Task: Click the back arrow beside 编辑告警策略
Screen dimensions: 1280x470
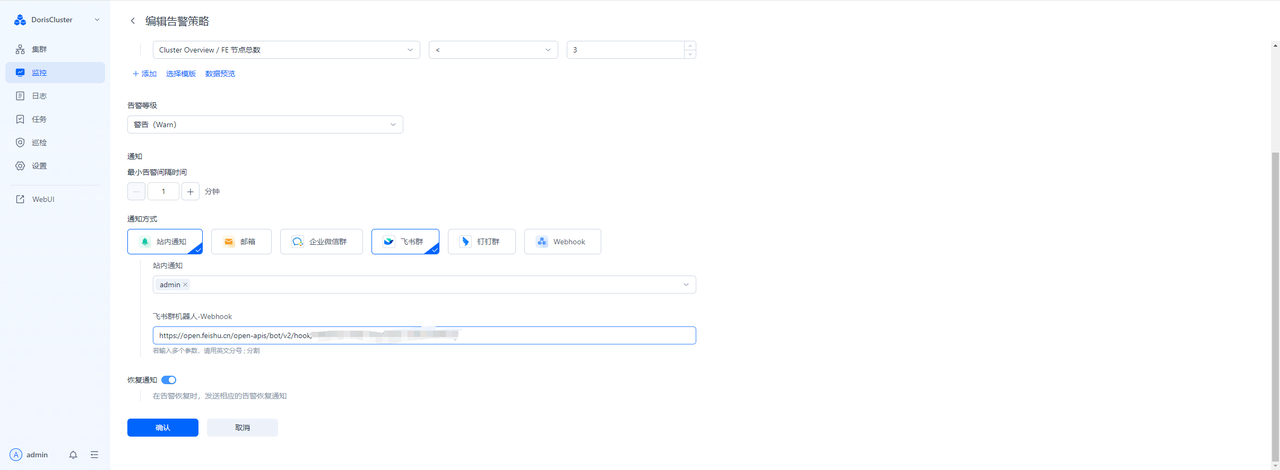Action: click(x=133, y=21)
